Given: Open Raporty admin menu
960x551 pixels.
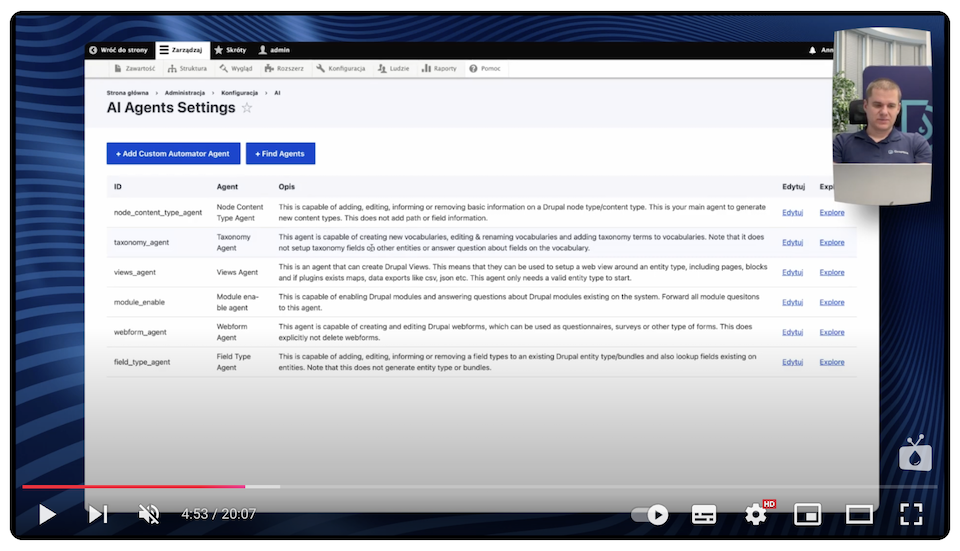Looking at the screenshot, I should [x=439, y=69].
